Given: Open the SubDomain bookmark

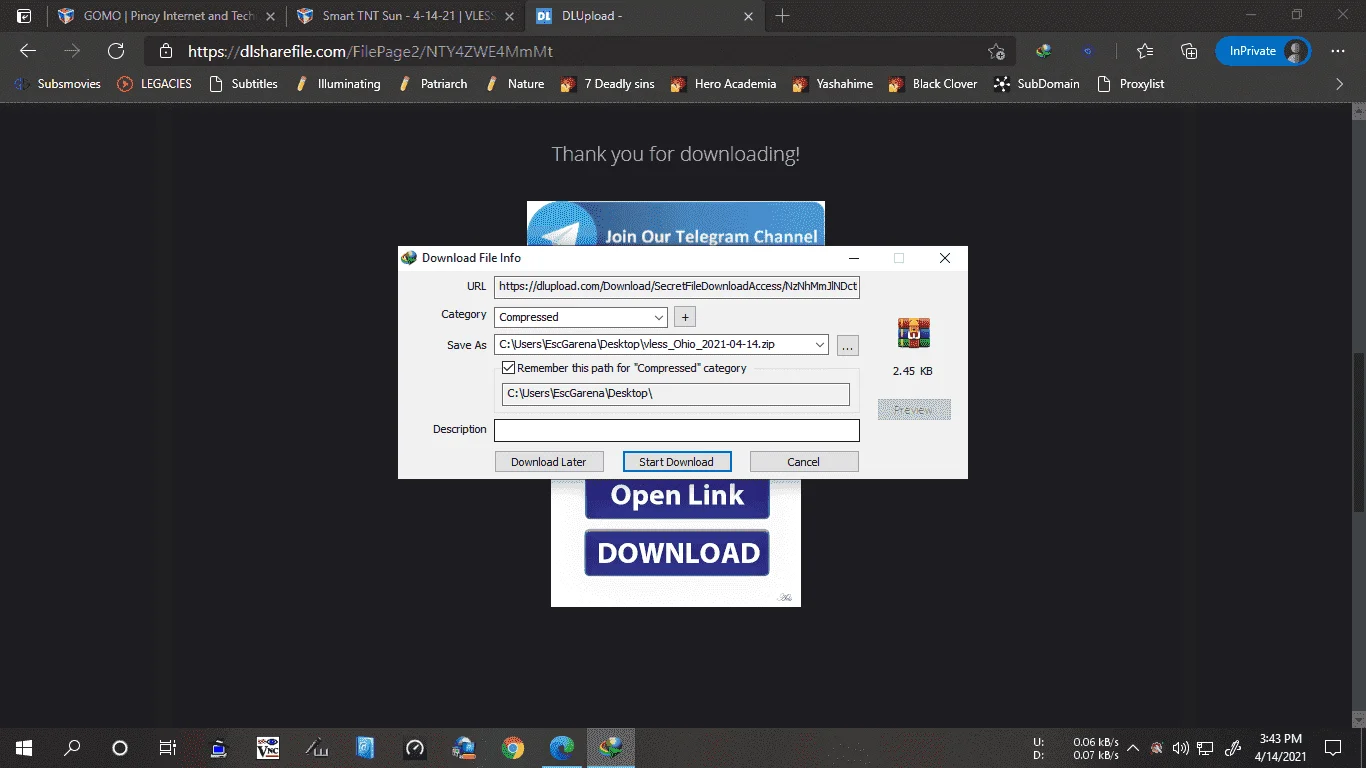Looking at the screenshot, I should (1037, 84).
